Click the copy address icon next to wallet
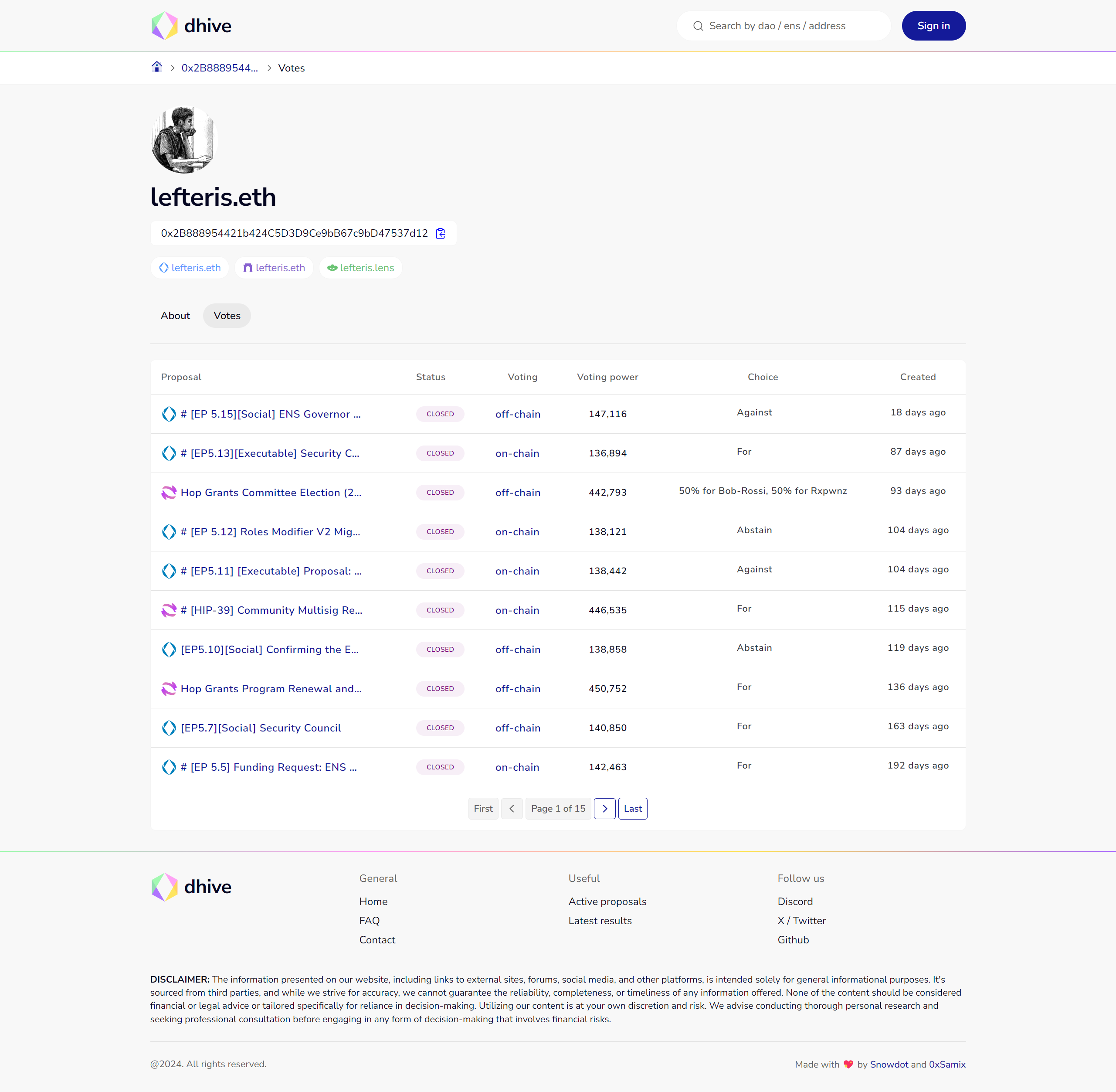The width and height of the screenshot is (1116, 1092). coord(441,233)
